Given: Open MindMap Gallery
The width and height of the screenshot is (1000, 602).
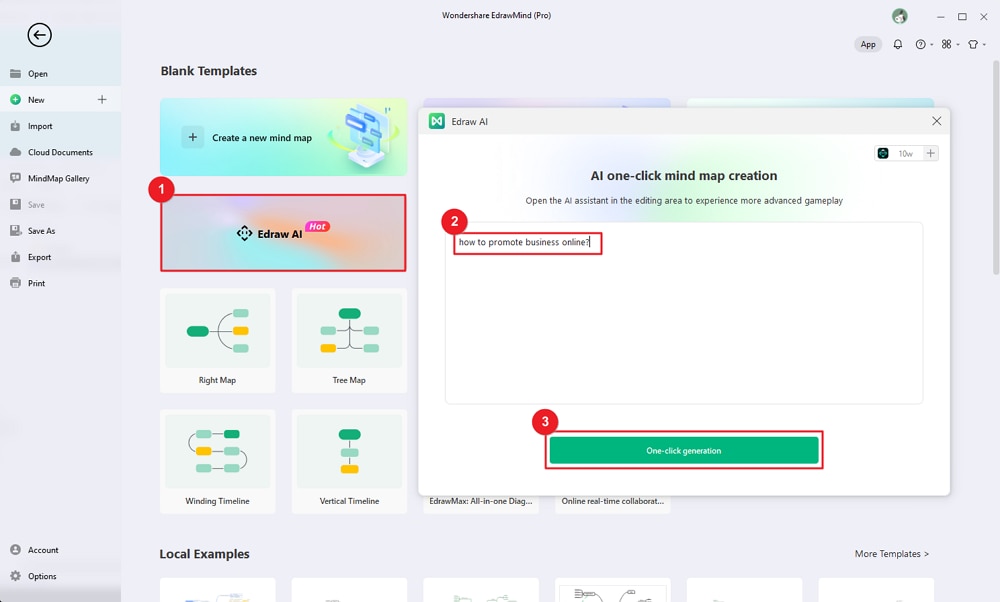Looking at the screenshot, I should 61,179.
